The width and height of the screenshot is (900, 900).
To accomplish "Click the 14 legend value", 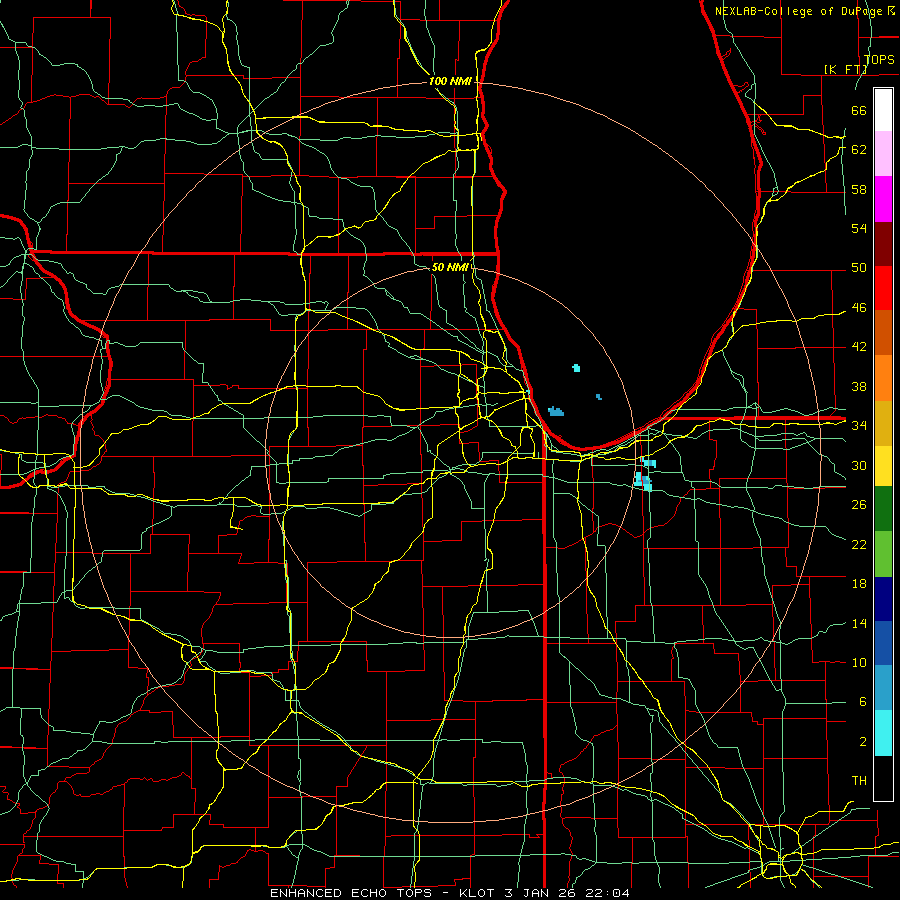I will [859, 623].
